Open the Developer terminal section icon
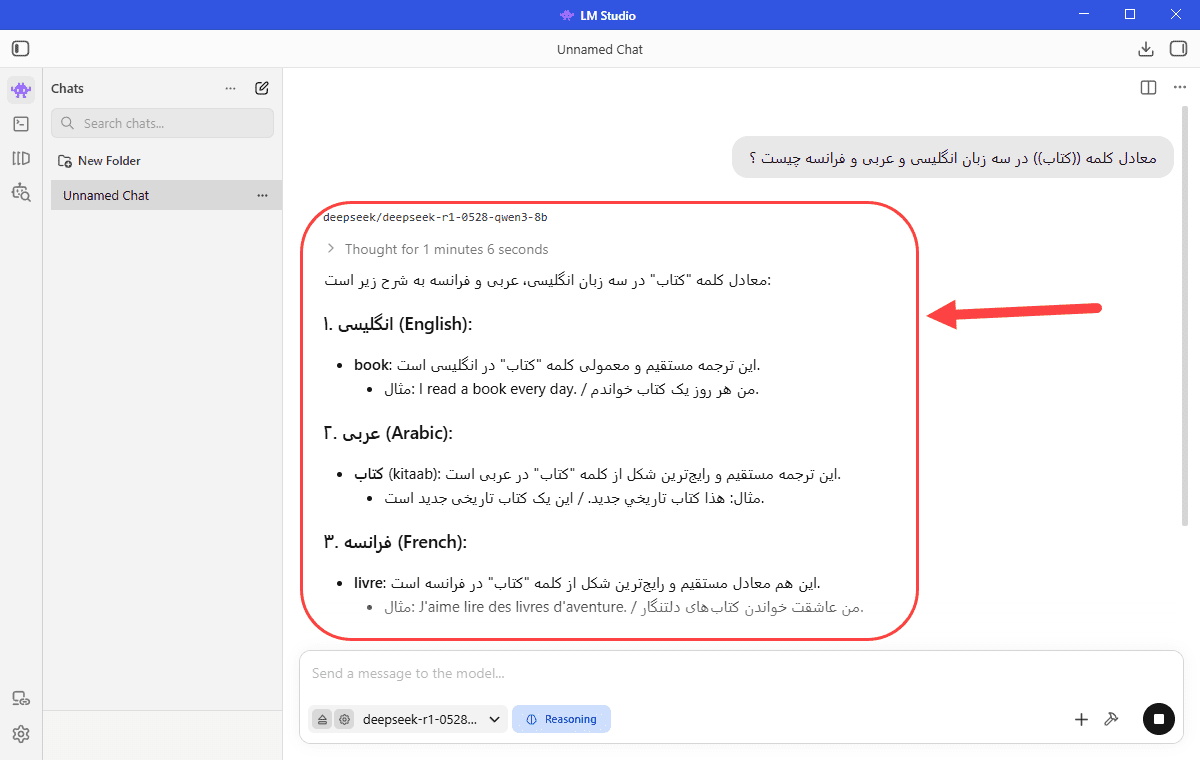 [21, 124]
